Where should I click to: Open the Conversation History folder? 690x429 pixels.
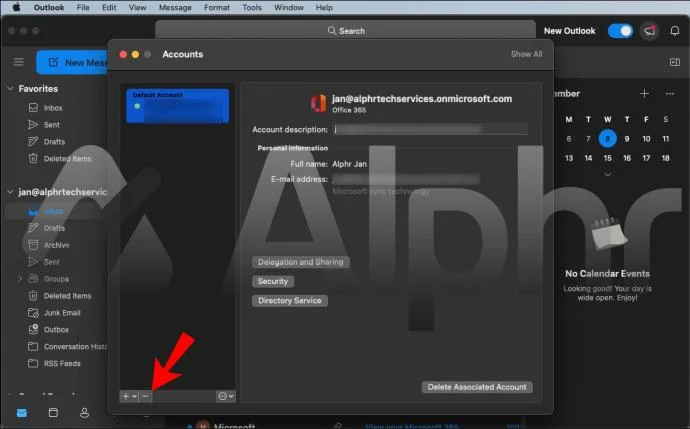pos(75,347)
